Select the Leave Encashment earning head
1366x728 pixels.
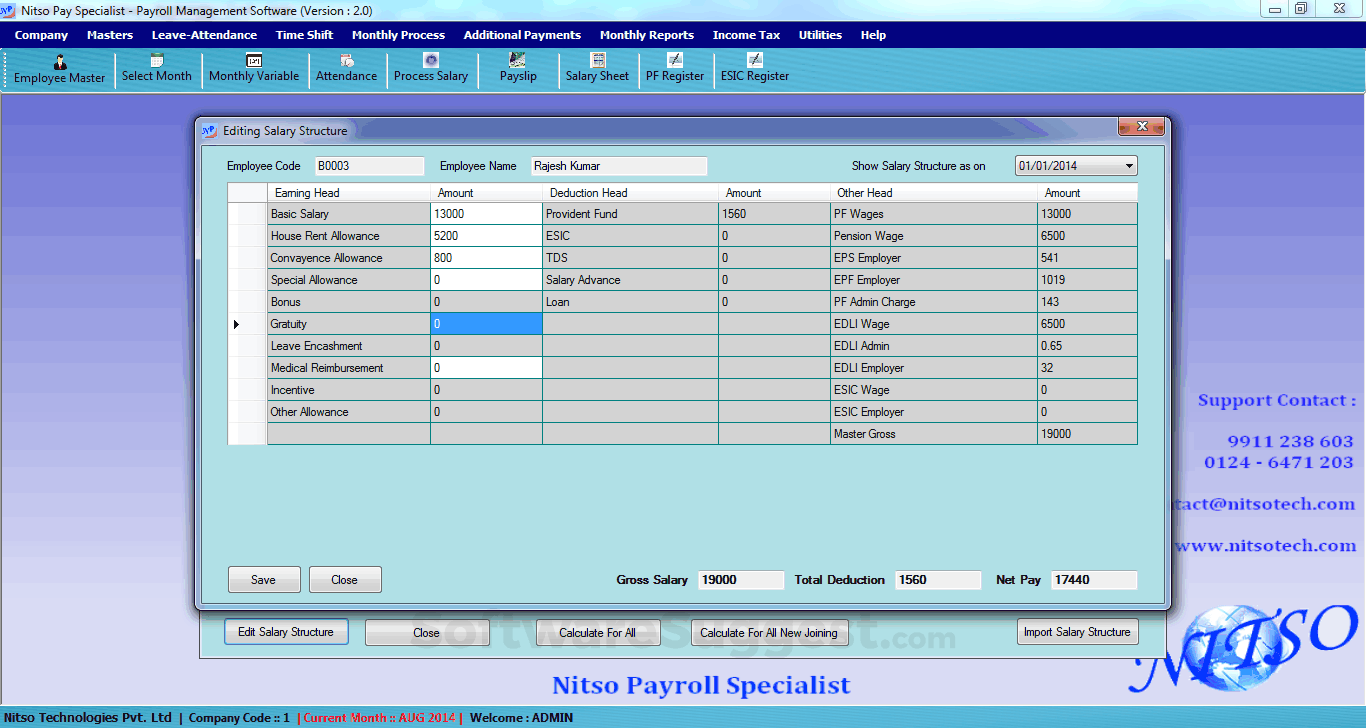click(349, 346)
